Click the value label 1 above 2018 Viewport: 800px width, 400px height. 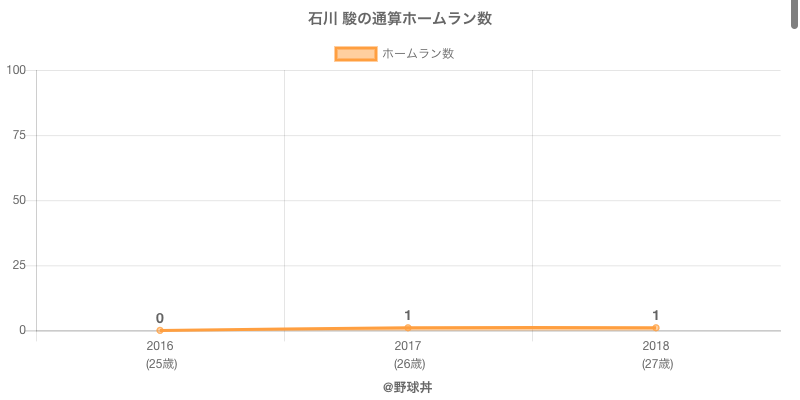656,315
